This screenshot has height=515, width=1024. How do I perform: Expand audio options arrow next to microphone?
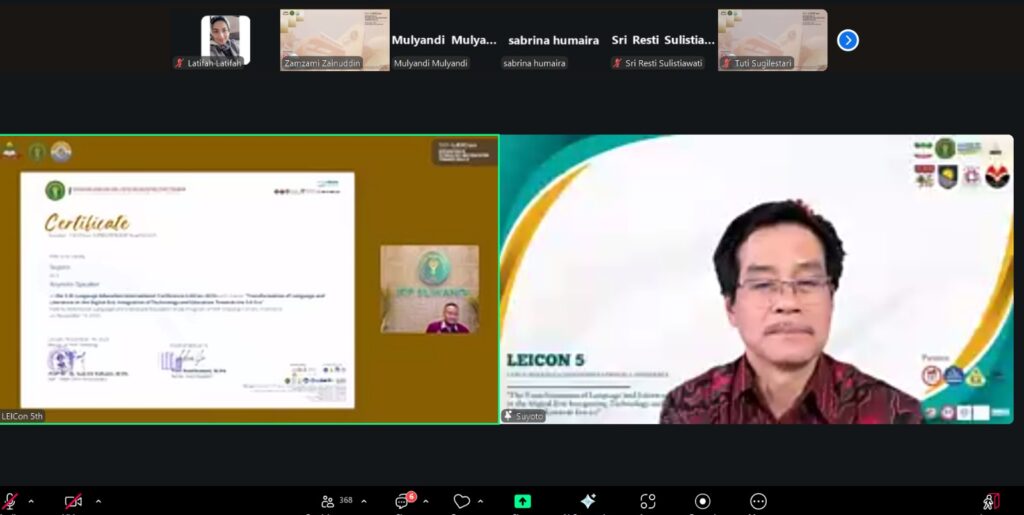pos(31,501)
